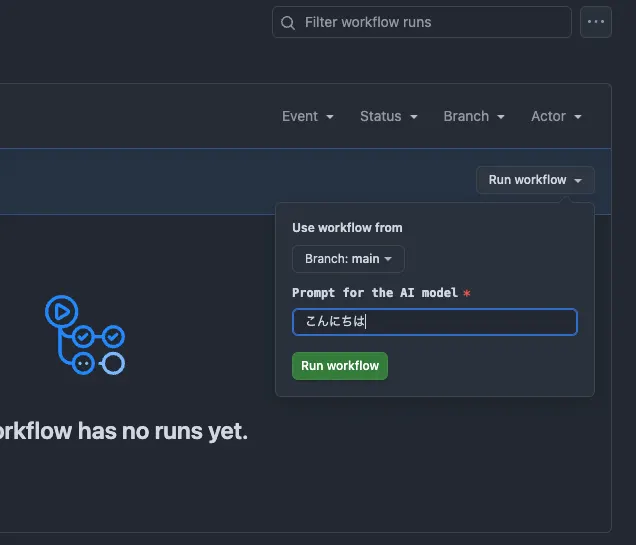This screenshot has height=545, width=636.
Task: Open the Branch filter dropdown in the header
Action: (474, 116)
